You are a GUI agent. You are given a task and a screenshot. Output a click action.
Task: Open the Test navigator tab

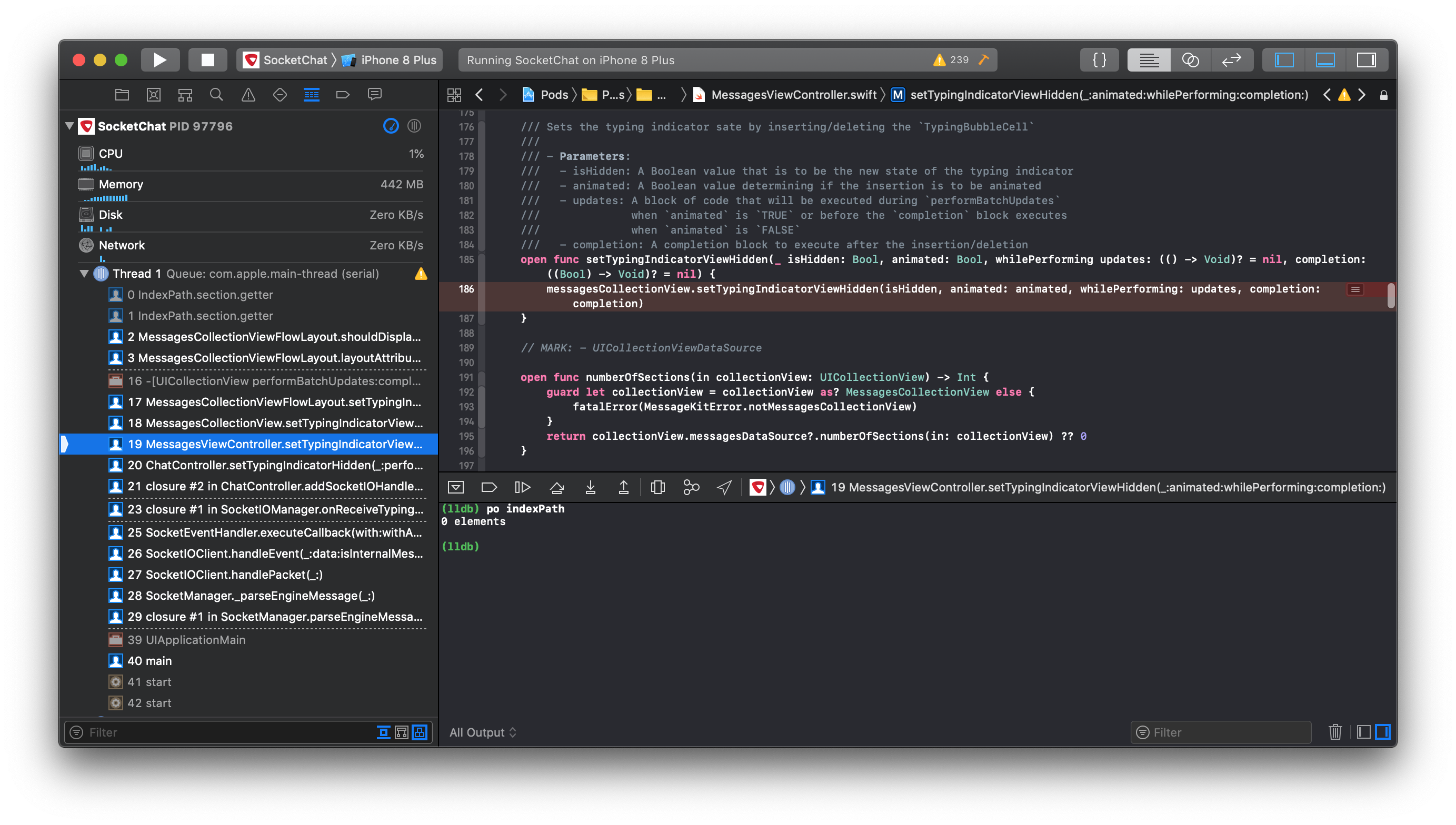(x=280, y=95)
